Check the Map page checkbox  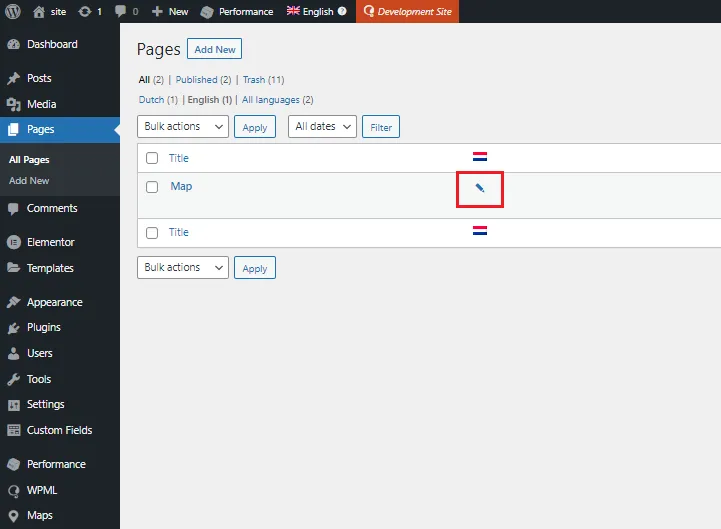coord(152,187)
